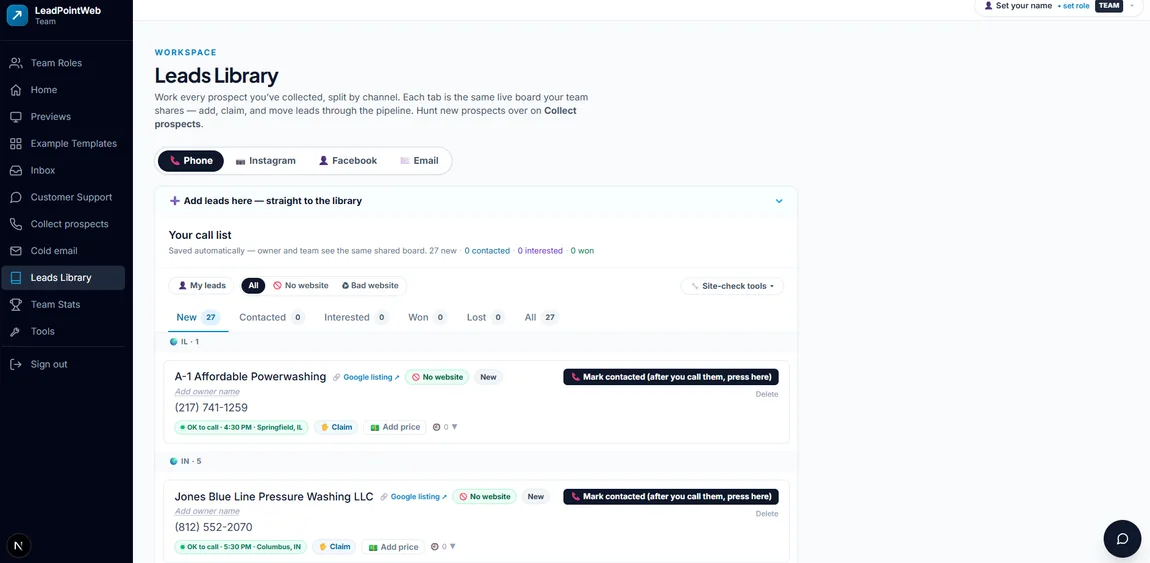
Task: Click the set role link
Action: [x=1075, y=5]
